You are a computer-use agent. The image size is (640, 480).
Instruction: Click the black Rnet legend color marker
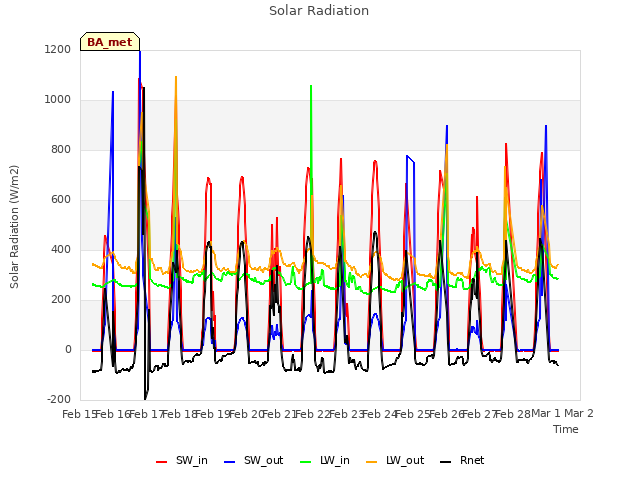click(446, 462)
